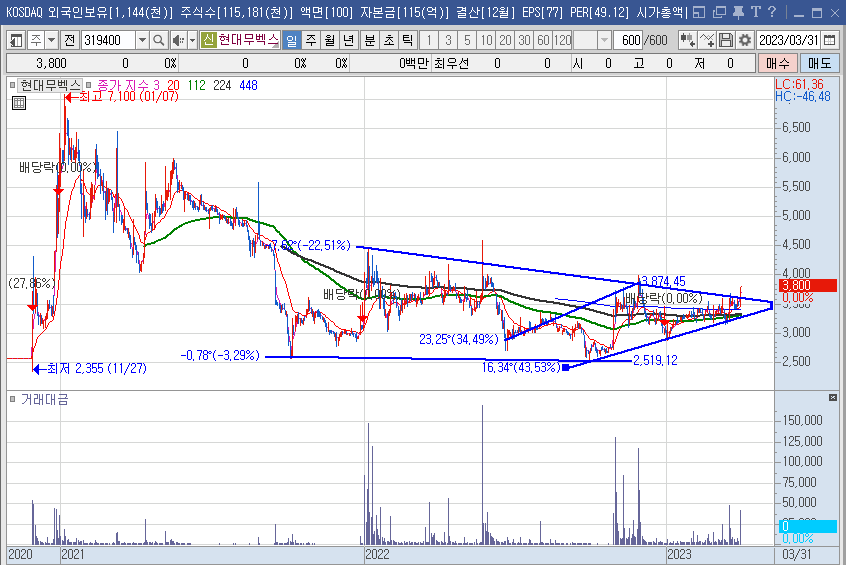Viewport: 846px width, 565px height.
Task: Click the candlestick compare chart icon
Action: click(x=687, y=40)
